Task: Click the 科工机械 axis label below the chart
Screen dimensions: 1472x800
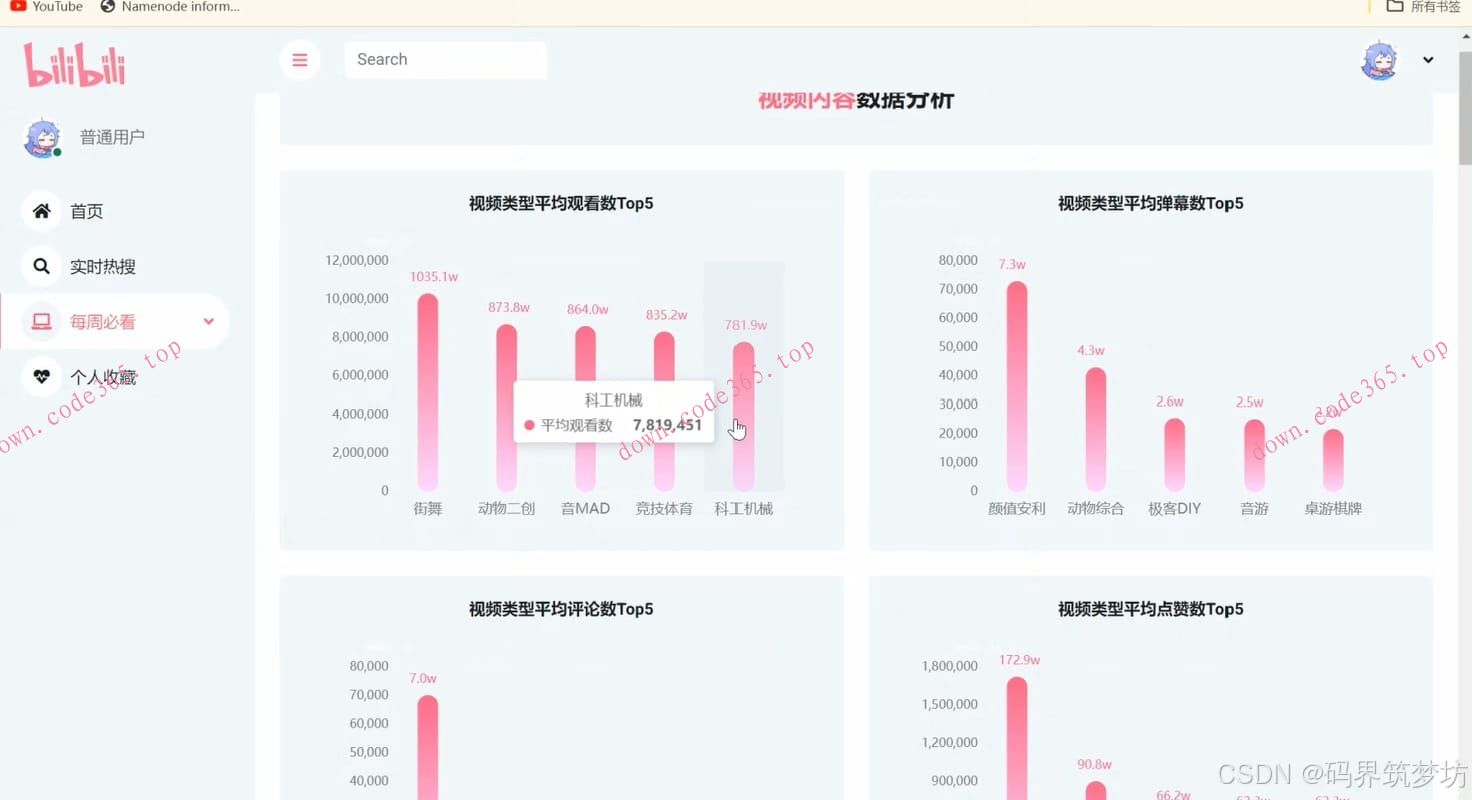Action: coord(744,508)
